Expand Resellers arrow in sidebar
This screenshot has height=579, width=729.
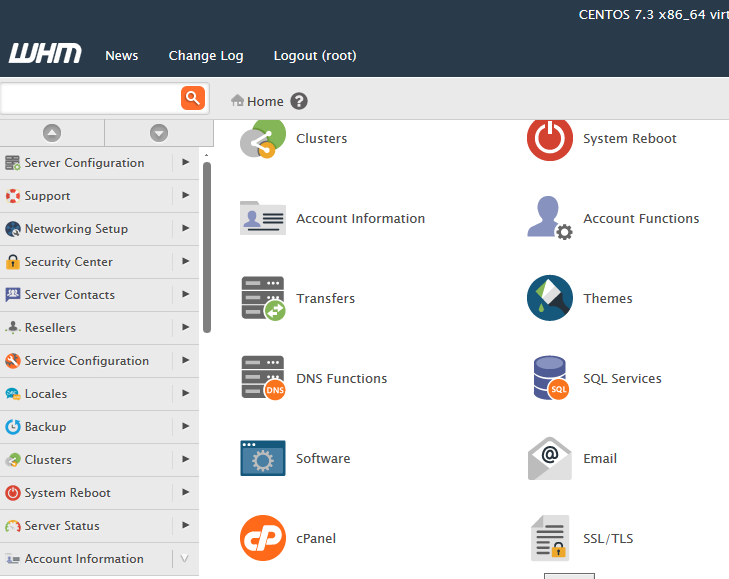186,327
